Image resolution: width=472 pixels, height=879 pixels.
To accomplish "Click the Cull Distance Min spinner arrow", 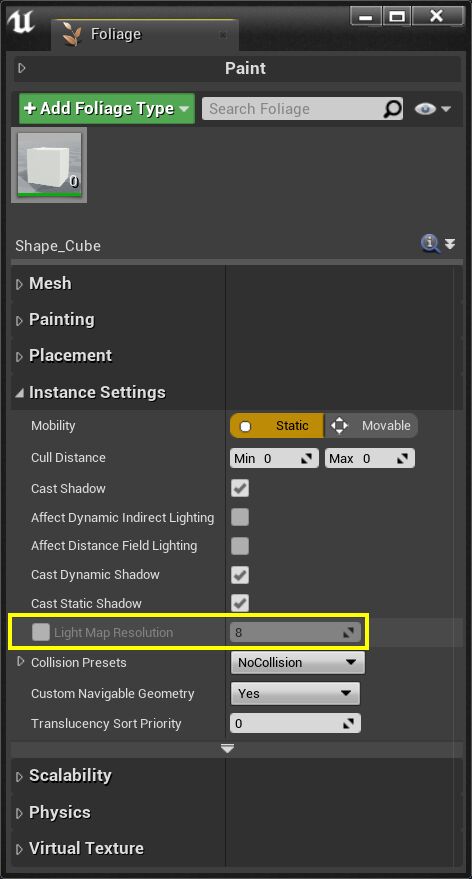I will [306, 459].
